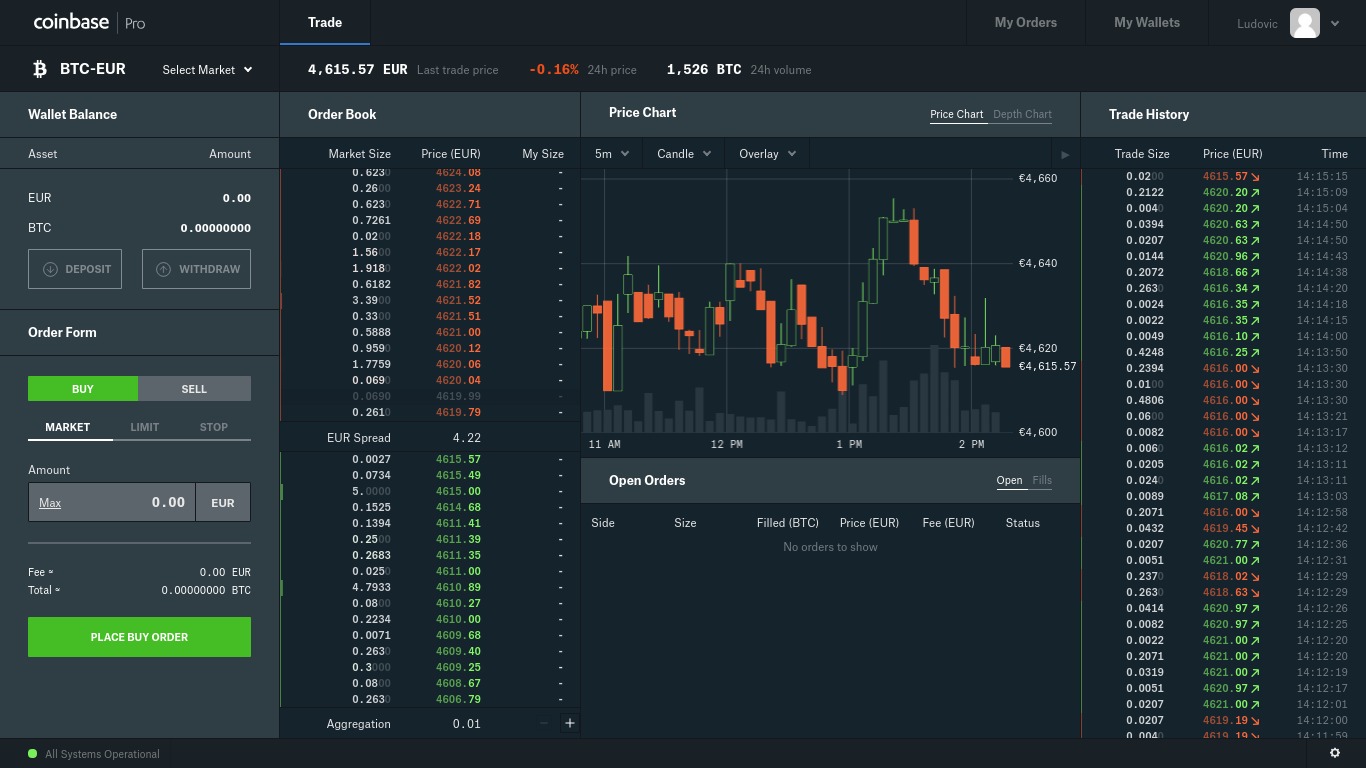Switch order form to SELL
This screenshot has height=768, width=1366.
pyautogui.click(x=194, y=389)
